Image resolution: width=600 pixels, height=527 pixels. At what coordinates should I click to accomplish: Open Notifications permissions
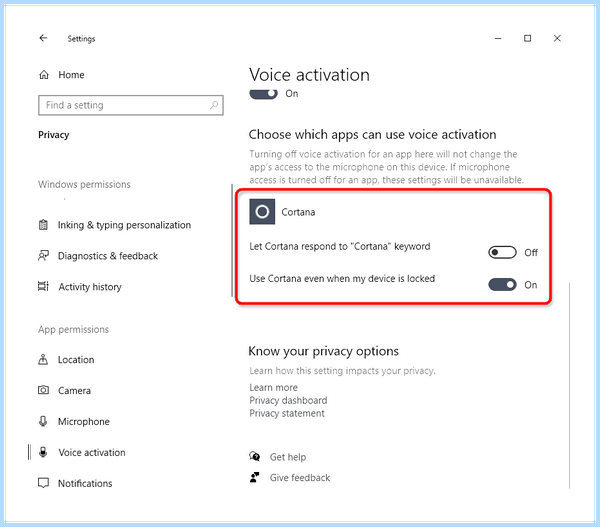85,483
